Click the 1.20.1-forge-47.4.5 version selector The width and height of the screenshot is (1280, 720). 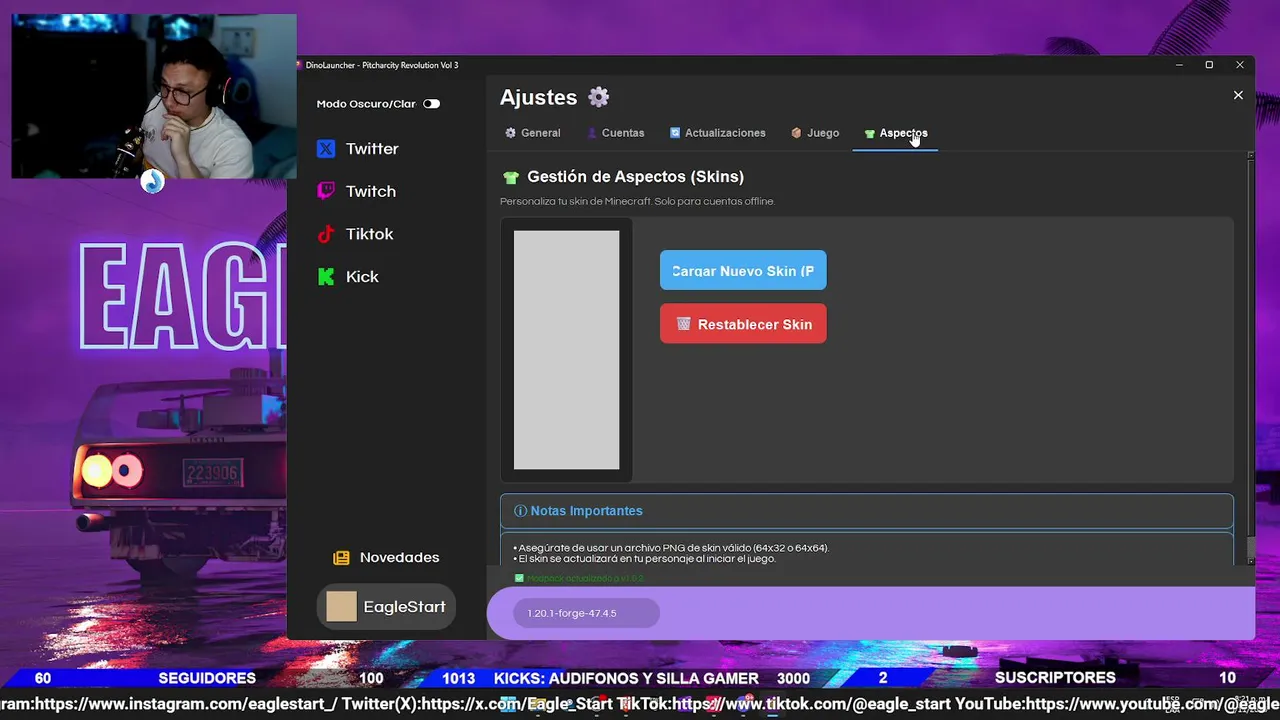(x=586, y=613)
